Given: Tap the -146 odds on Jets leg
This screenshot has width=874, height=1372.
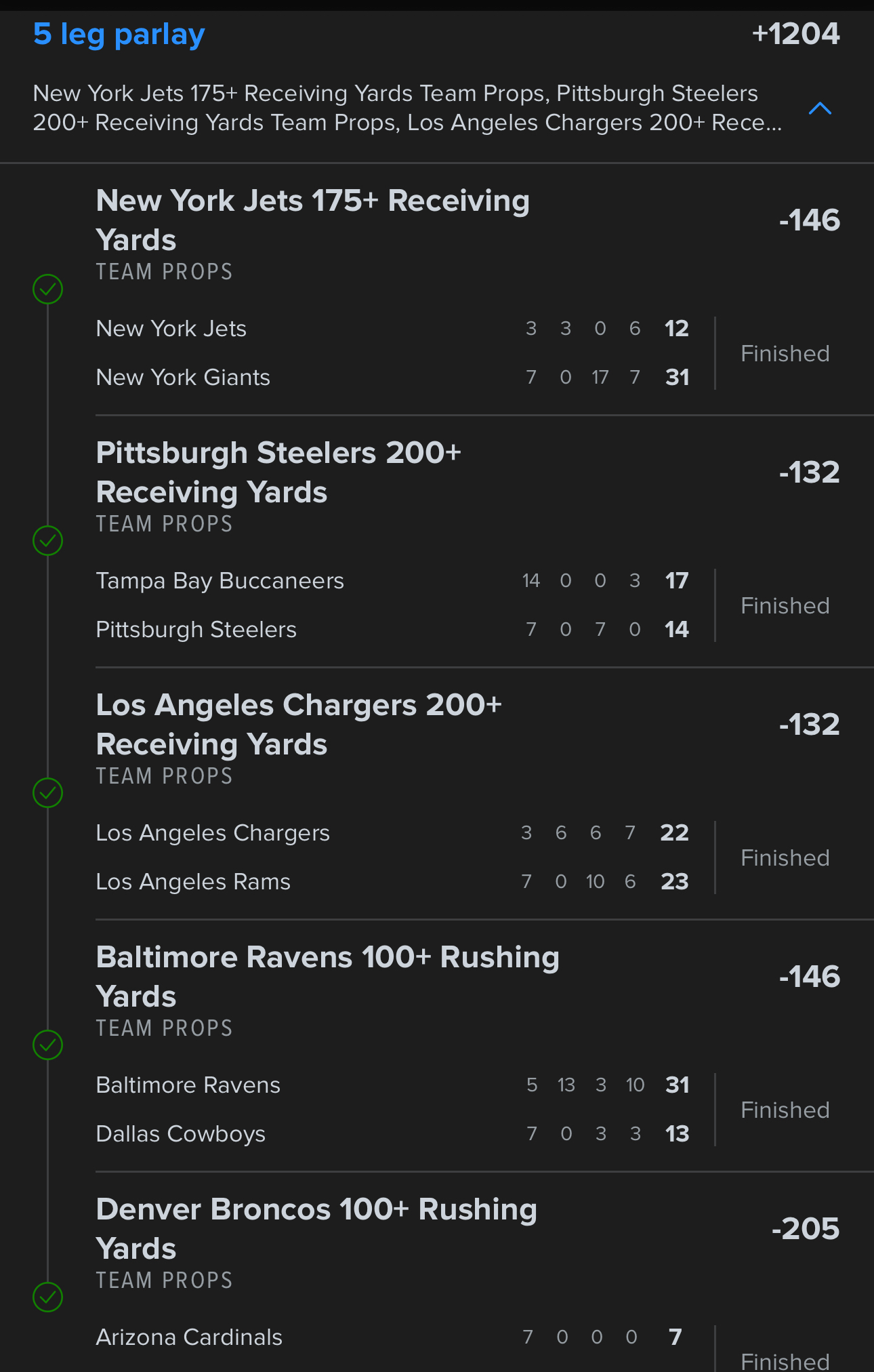Looking at the screenshot, I should tap(809, 220).
